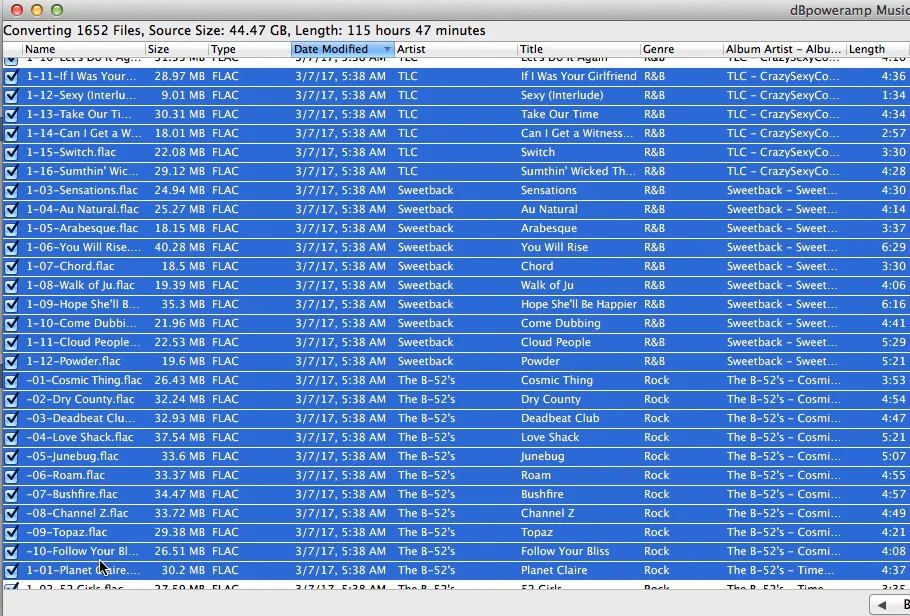Select 1-04-Au Natural.flac file name
910x616 pixels.
click(x=82, y=210)
